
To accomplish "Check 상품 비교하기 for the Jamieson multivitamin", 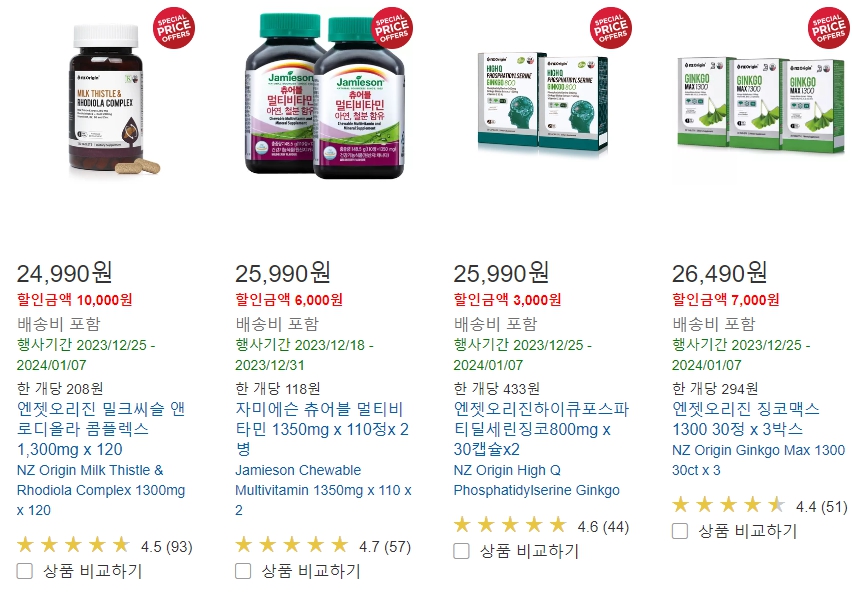I will [243, 571].
